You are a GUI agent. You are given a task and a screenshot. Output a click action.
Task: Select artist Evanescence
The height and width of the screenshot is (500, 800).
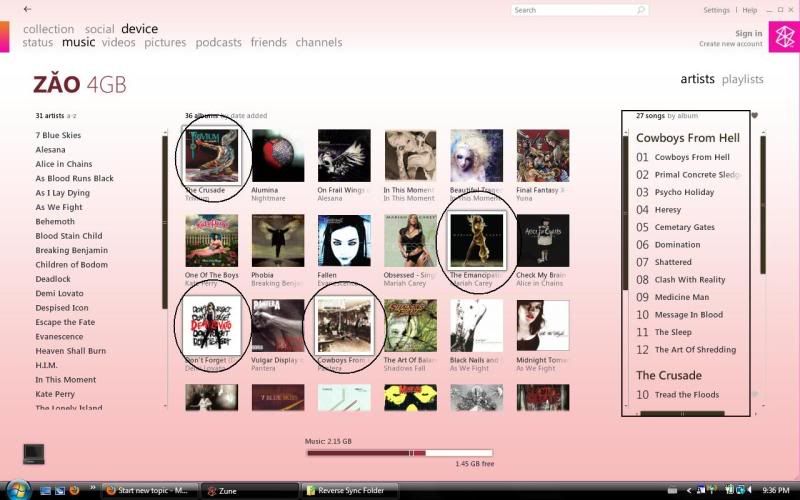(x=59, y=336)
